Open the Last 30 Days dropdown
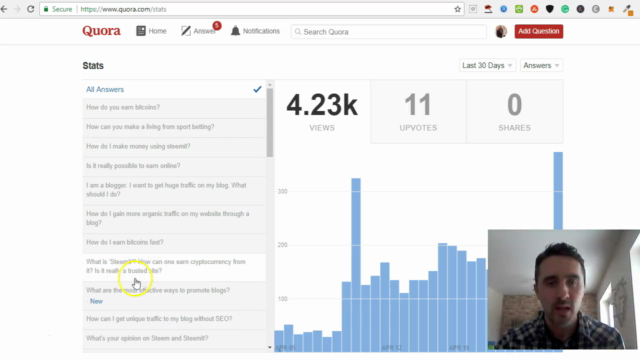The width and height of the screenshot is (640, 360). [487, 66]
